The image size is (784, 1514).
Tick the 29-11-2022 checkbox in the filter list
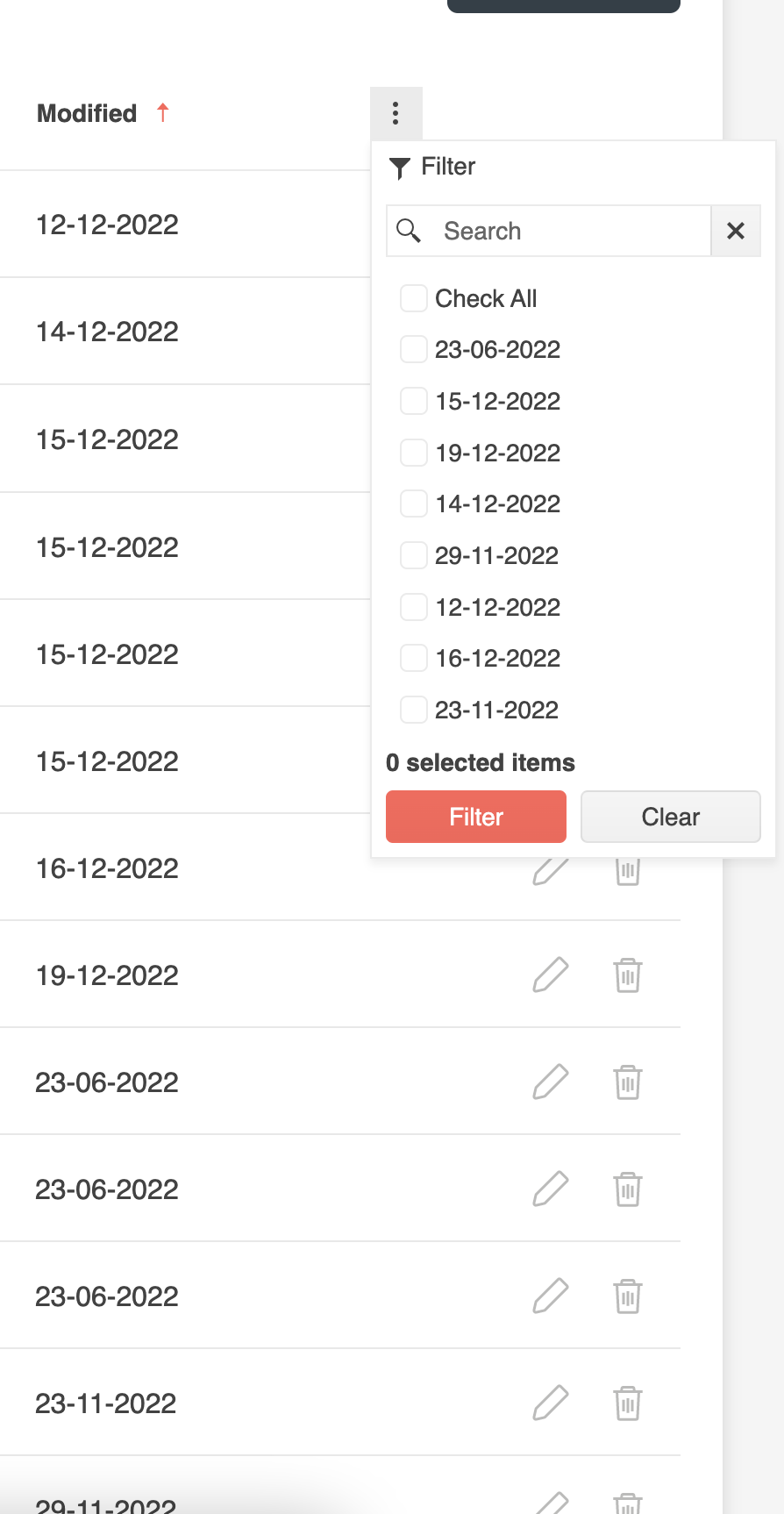pyautogui.click(x=413, y=555)
